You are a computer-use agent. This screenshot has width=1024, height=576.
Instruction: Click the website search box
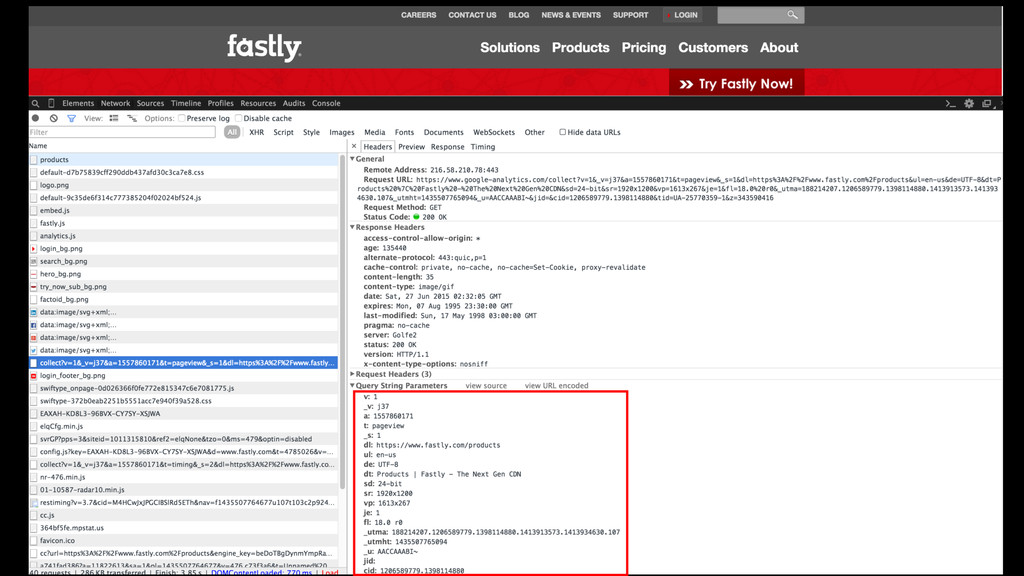pyautogui.click(x=761, y=15)
